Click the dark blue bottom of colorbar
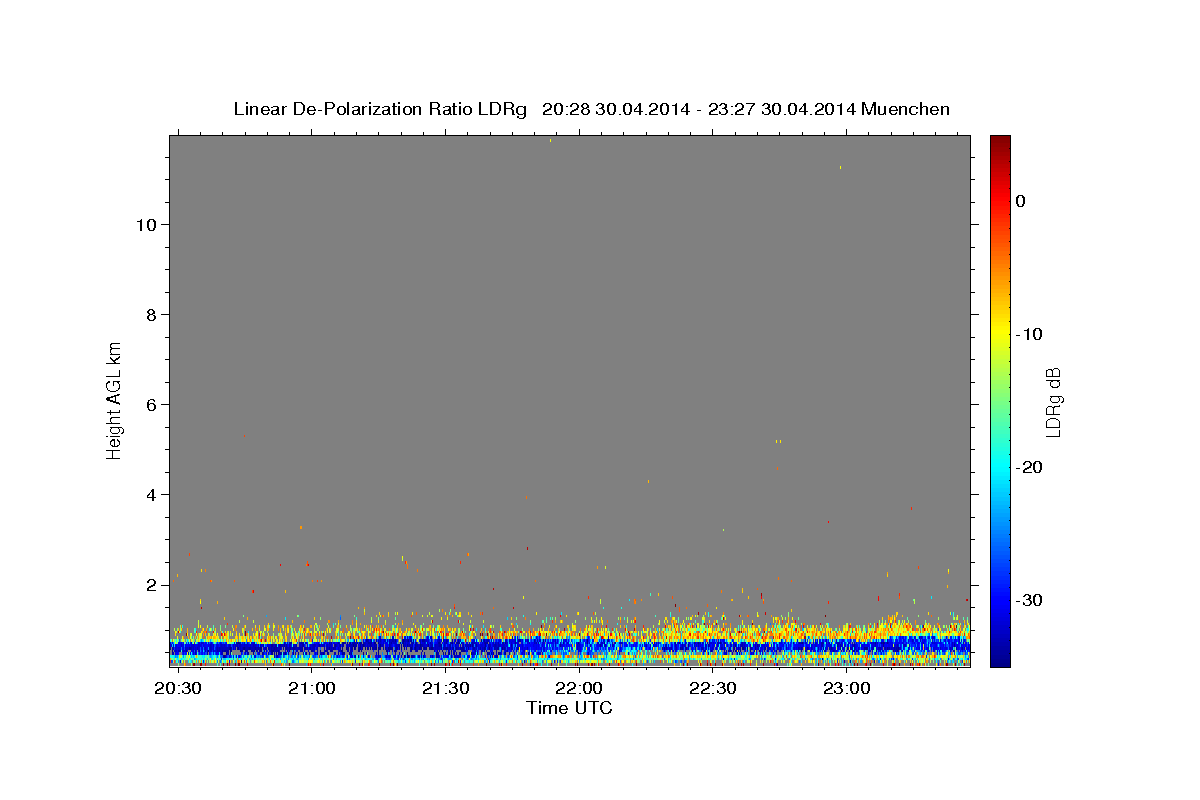Viewport: 1200px width, 800px height. click(1000, 658)
